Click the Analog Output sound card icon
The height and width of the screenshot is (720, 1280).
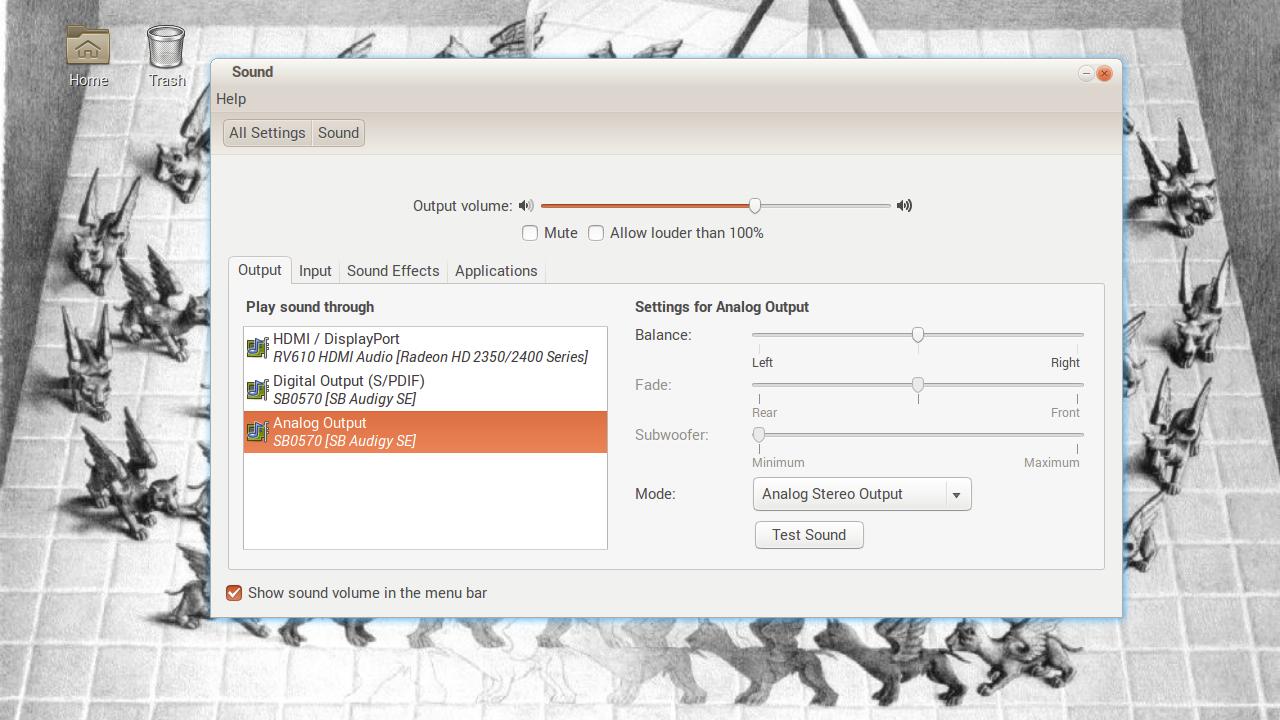(258, 432)
